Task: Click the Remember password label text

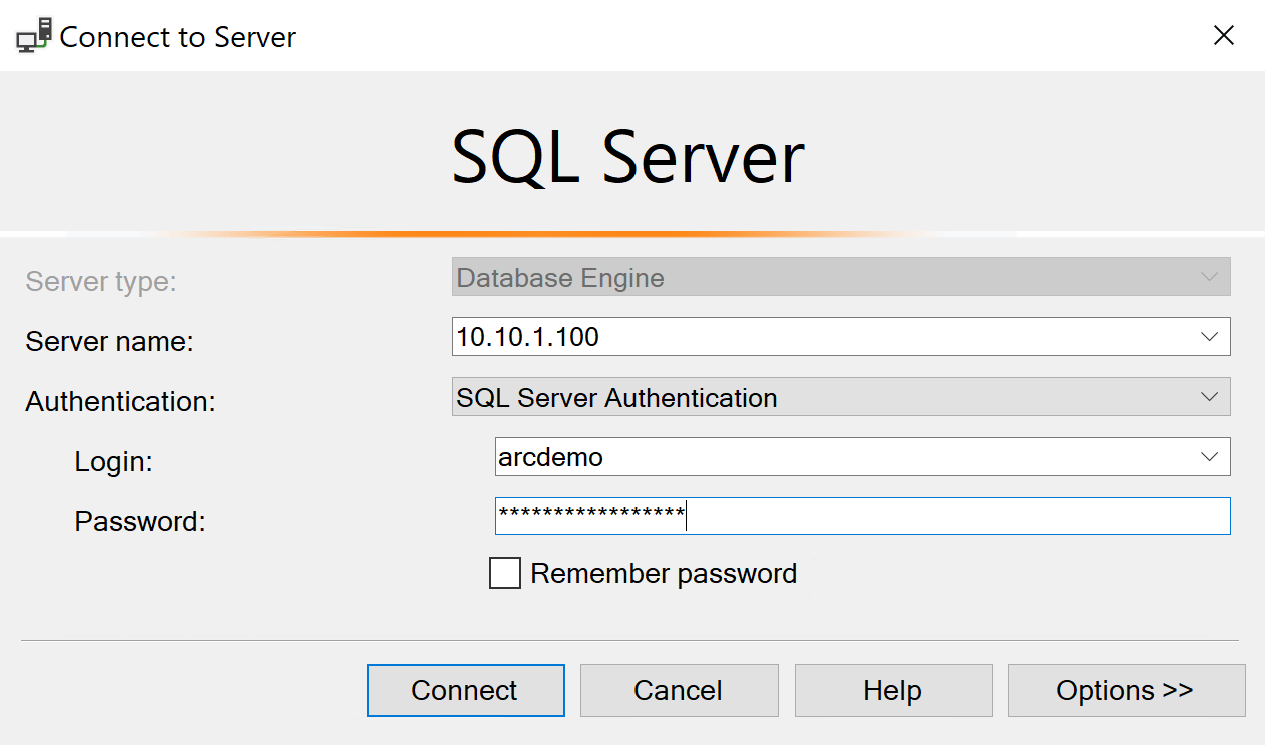Action: pos(664,574)
